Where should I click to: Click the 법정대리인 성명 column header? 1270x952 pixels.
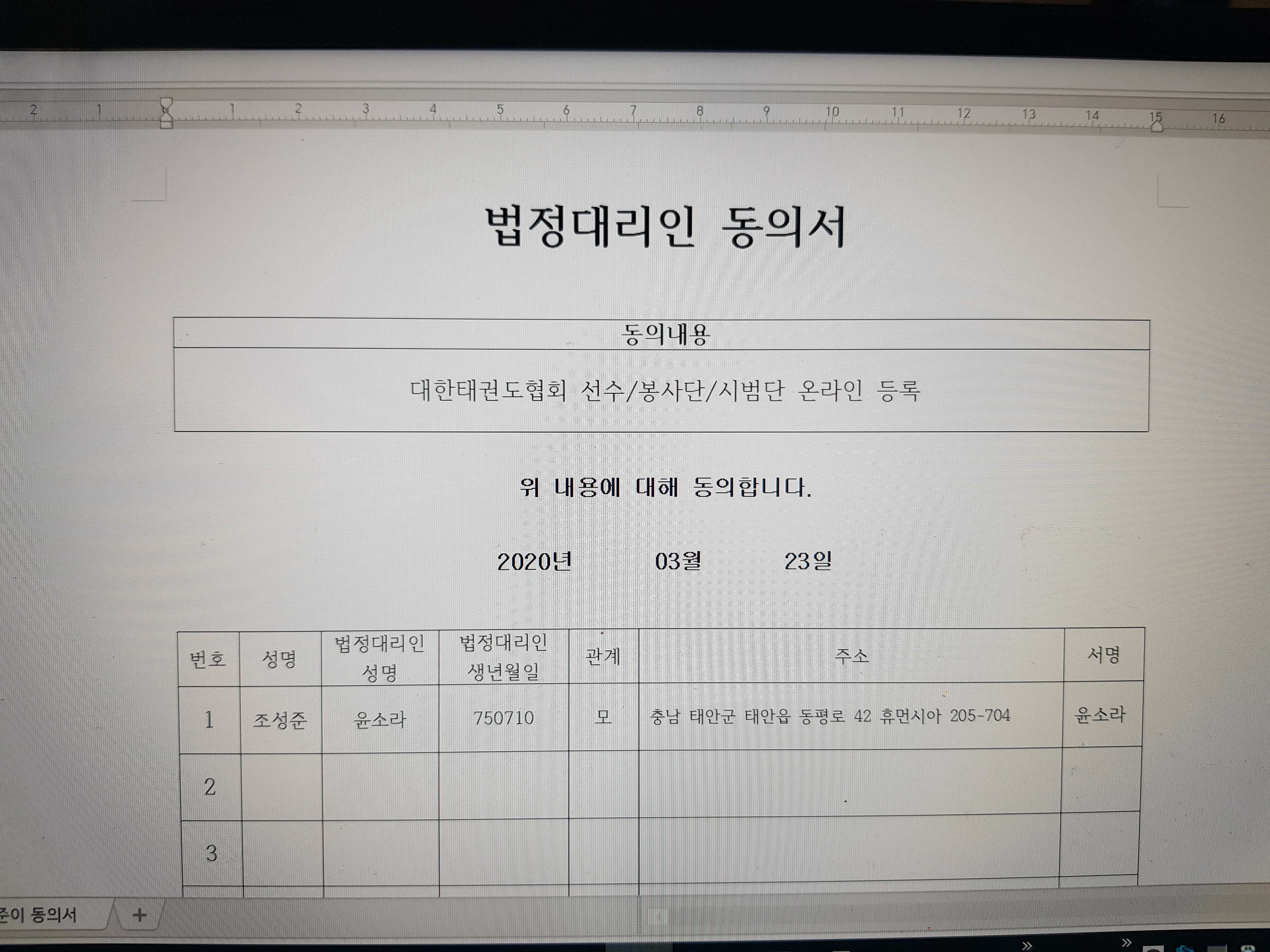click(x=380, y=658)
